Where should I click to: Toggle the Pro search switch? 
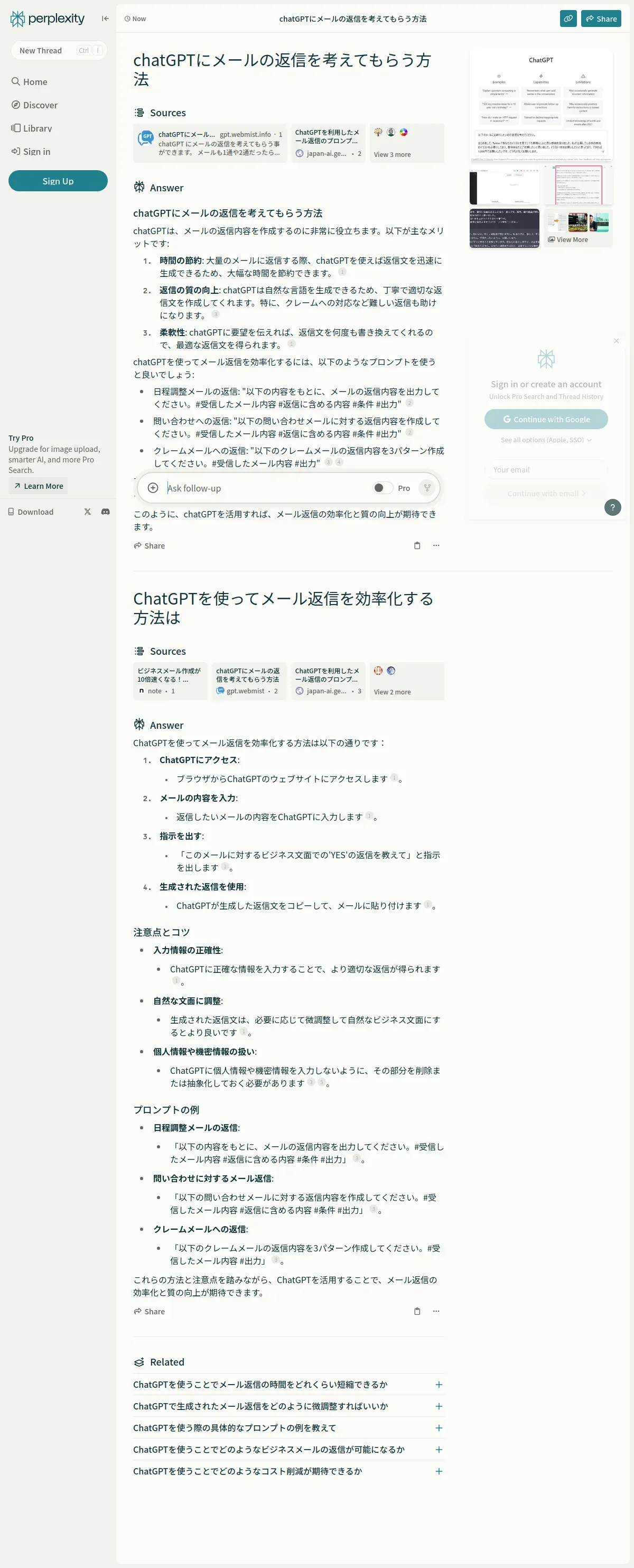pyautogui.click(x=383, y=488)
